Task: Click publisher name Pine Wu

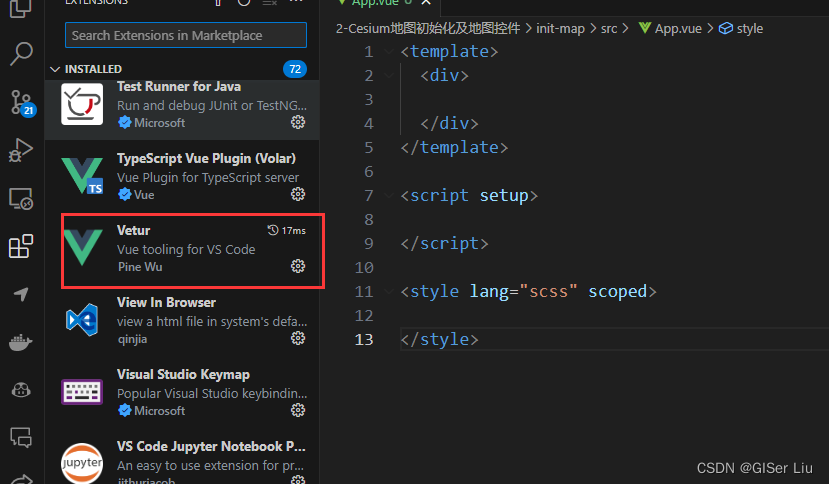Action: coord(140,267)
